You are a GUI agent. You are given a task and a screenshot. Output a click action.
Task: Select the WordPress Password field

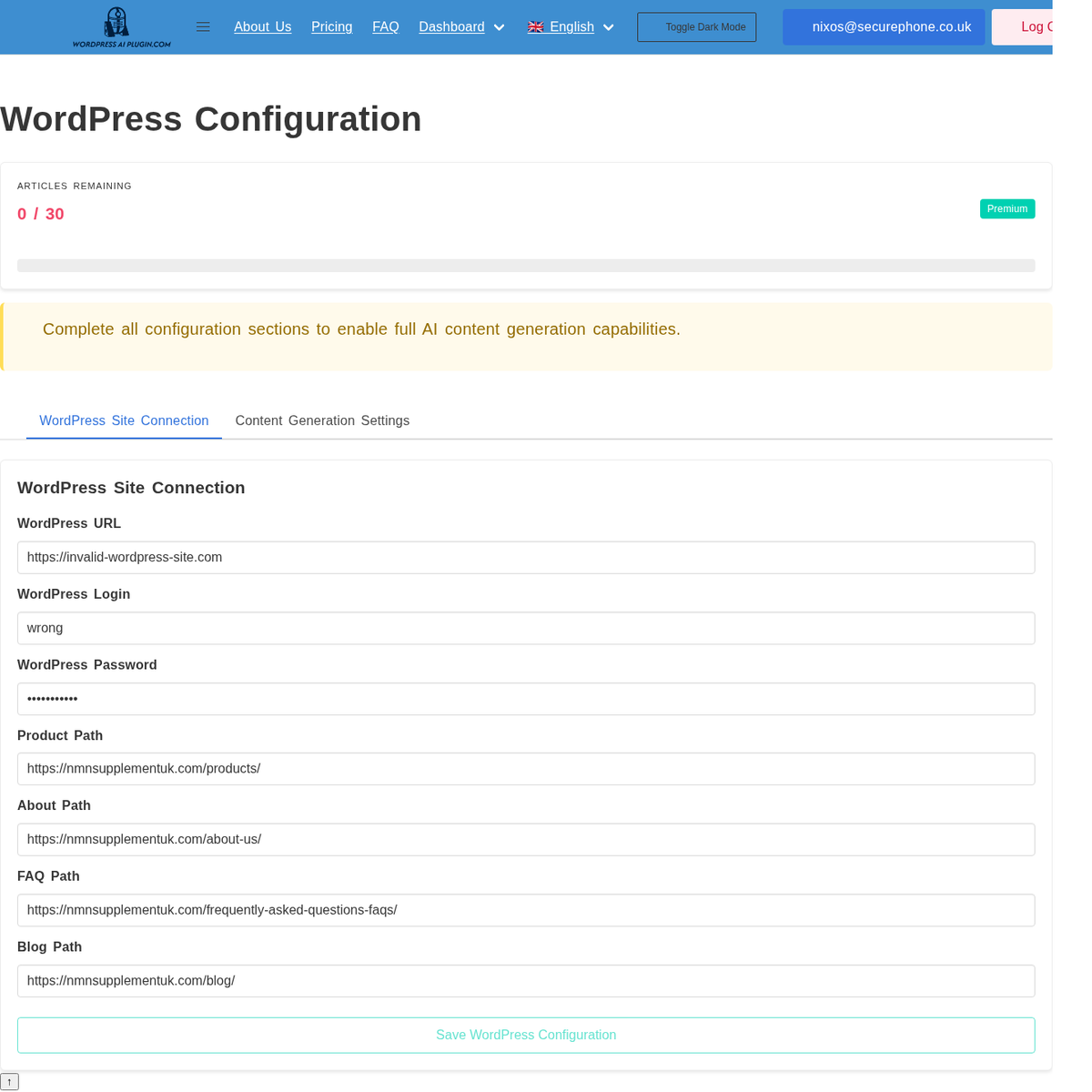(526, 699)
